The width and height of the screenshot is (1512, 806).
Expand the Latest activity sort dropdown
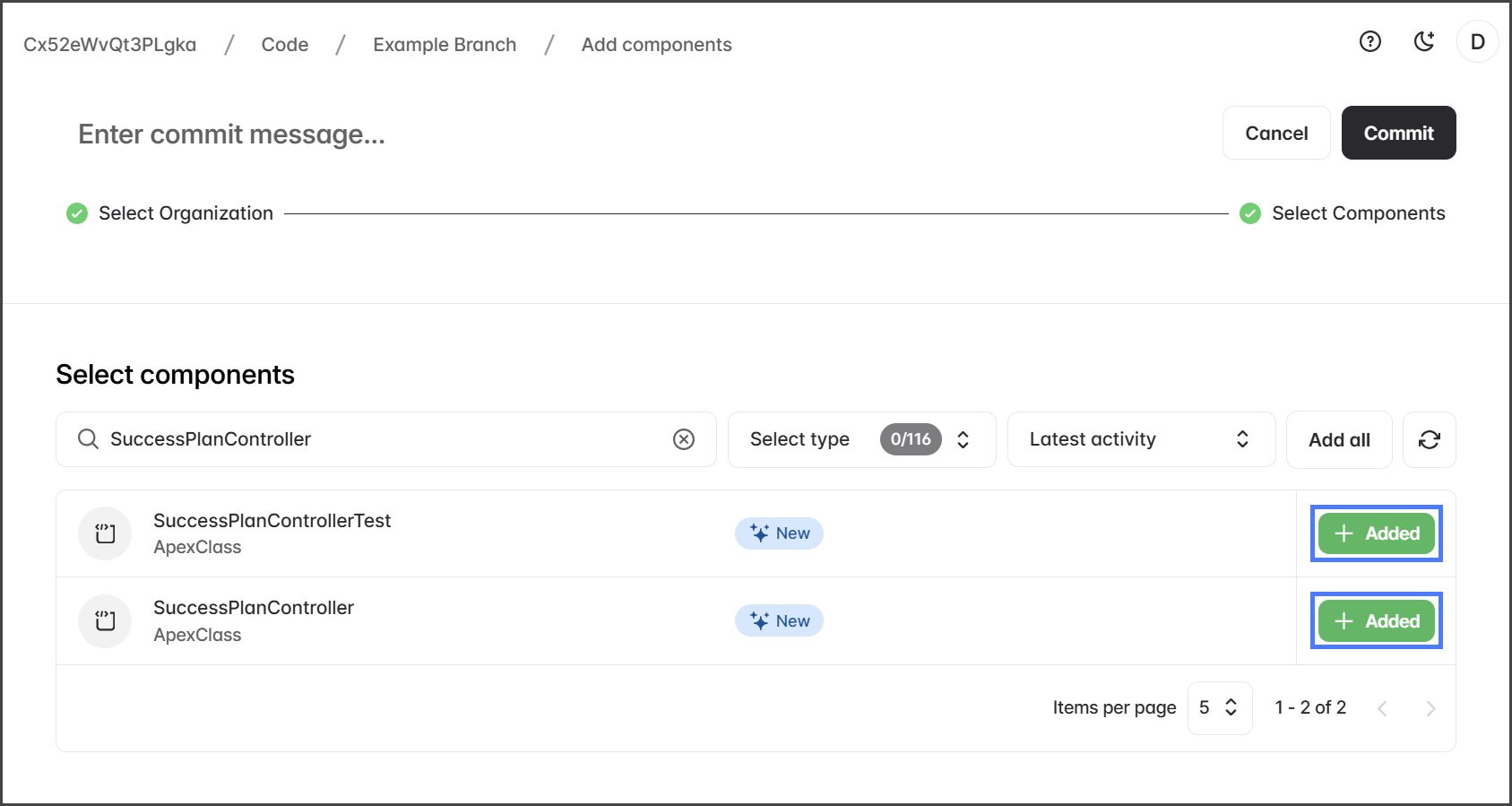point(1140,439)
